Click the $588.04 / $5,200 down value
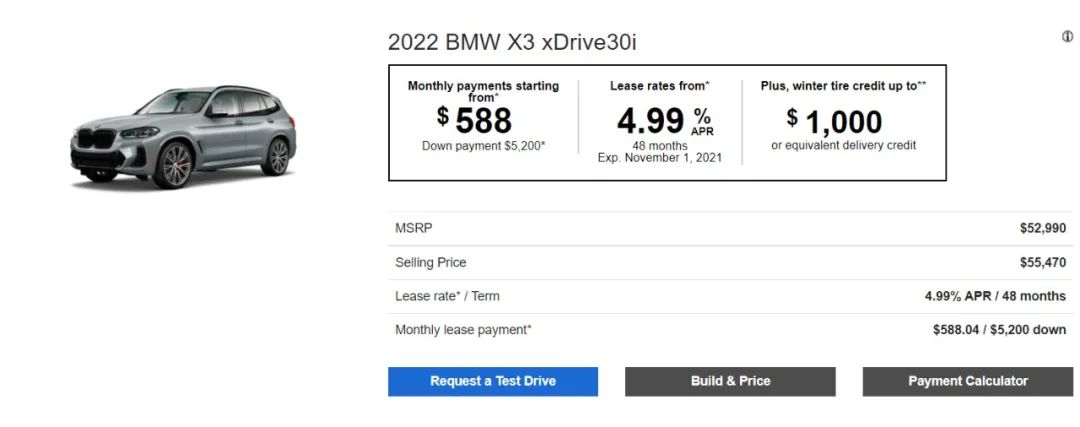The image size is (1080, 427). (x=999, y=330)
